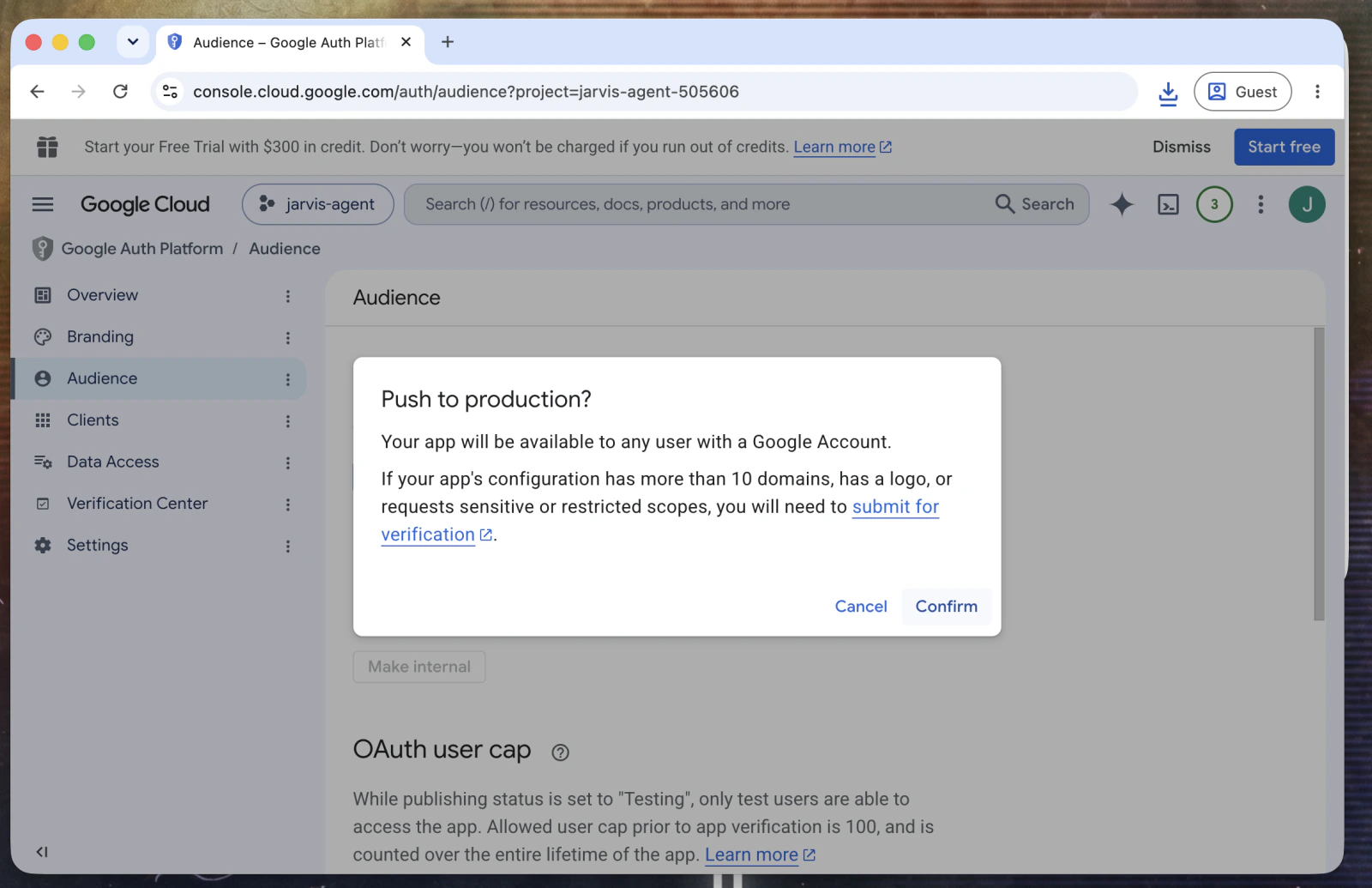
Task: Go back to the previous page
Action: [37, 92]
